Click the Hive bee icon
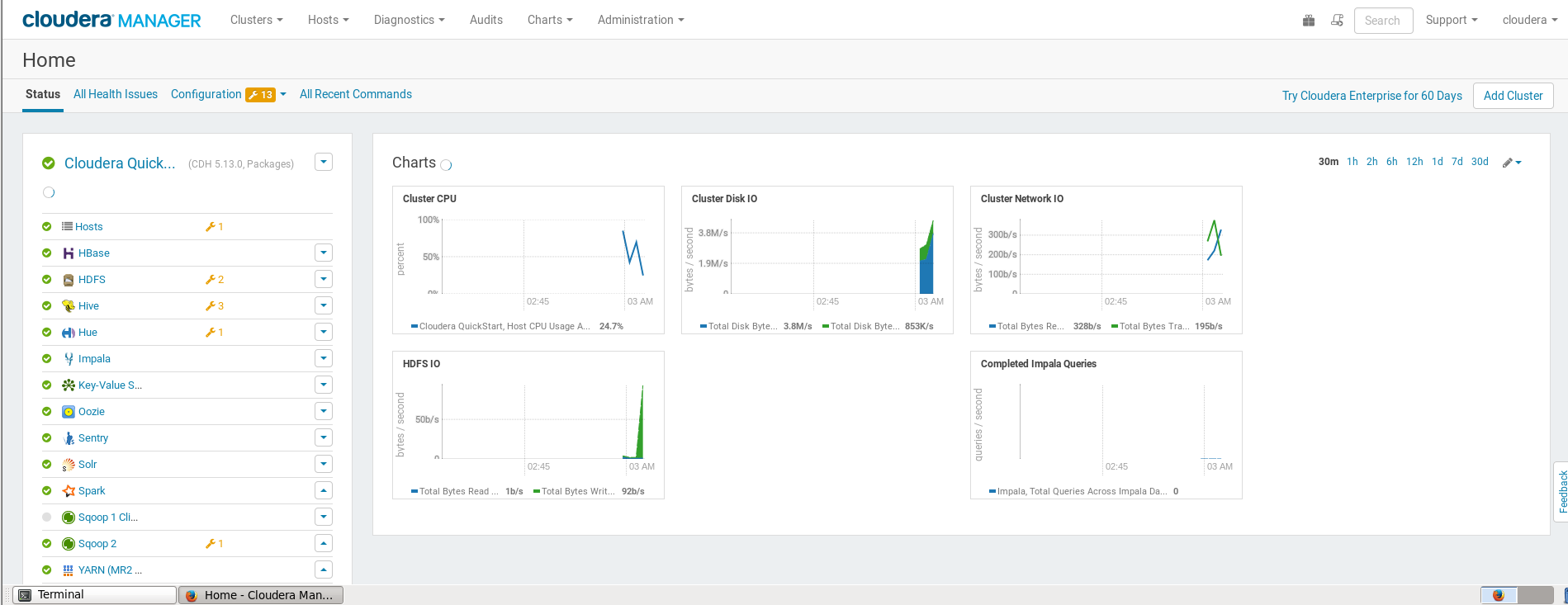The width and height of the screenshot is (1568, 605). pos(69,306)
